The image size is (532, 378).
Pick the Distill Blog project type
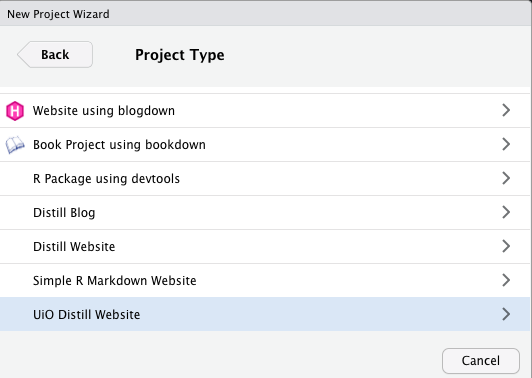[265, 212]
